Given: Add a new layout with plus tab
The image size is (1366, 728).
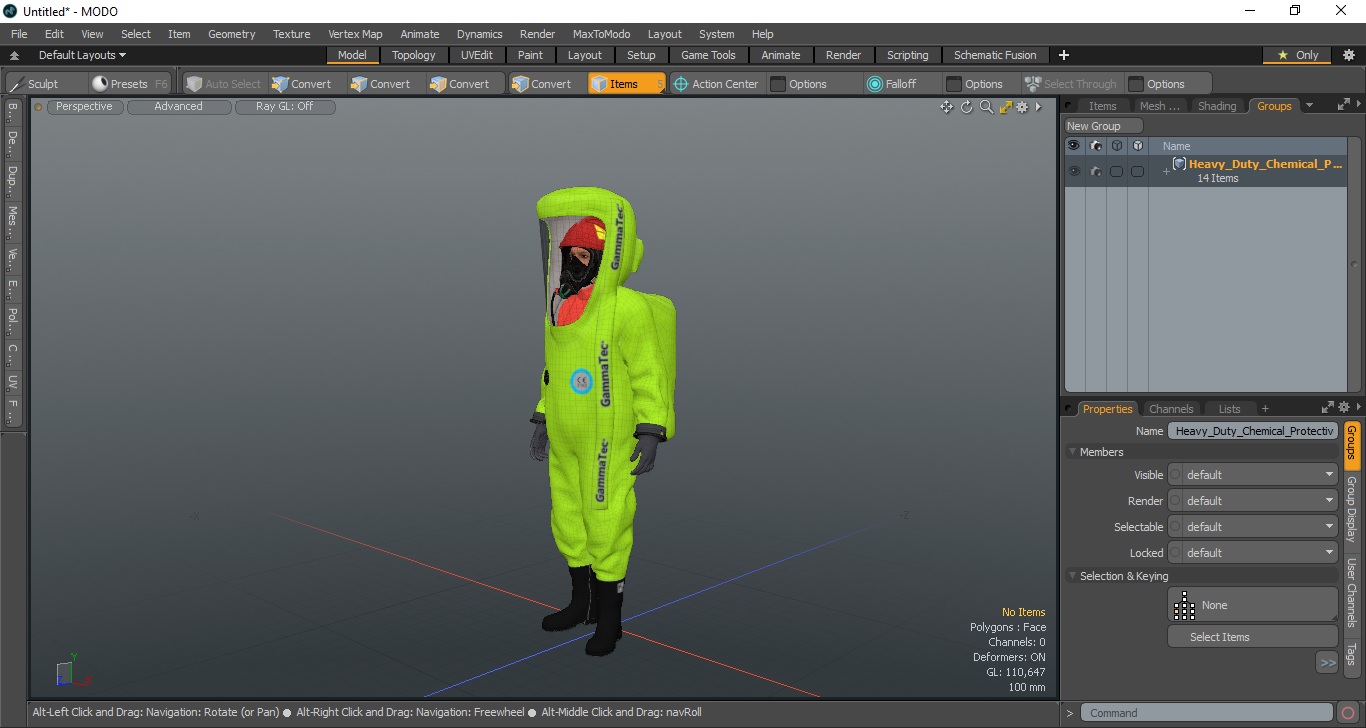Looking at the screenshot, I should [x=1063, y=55].
